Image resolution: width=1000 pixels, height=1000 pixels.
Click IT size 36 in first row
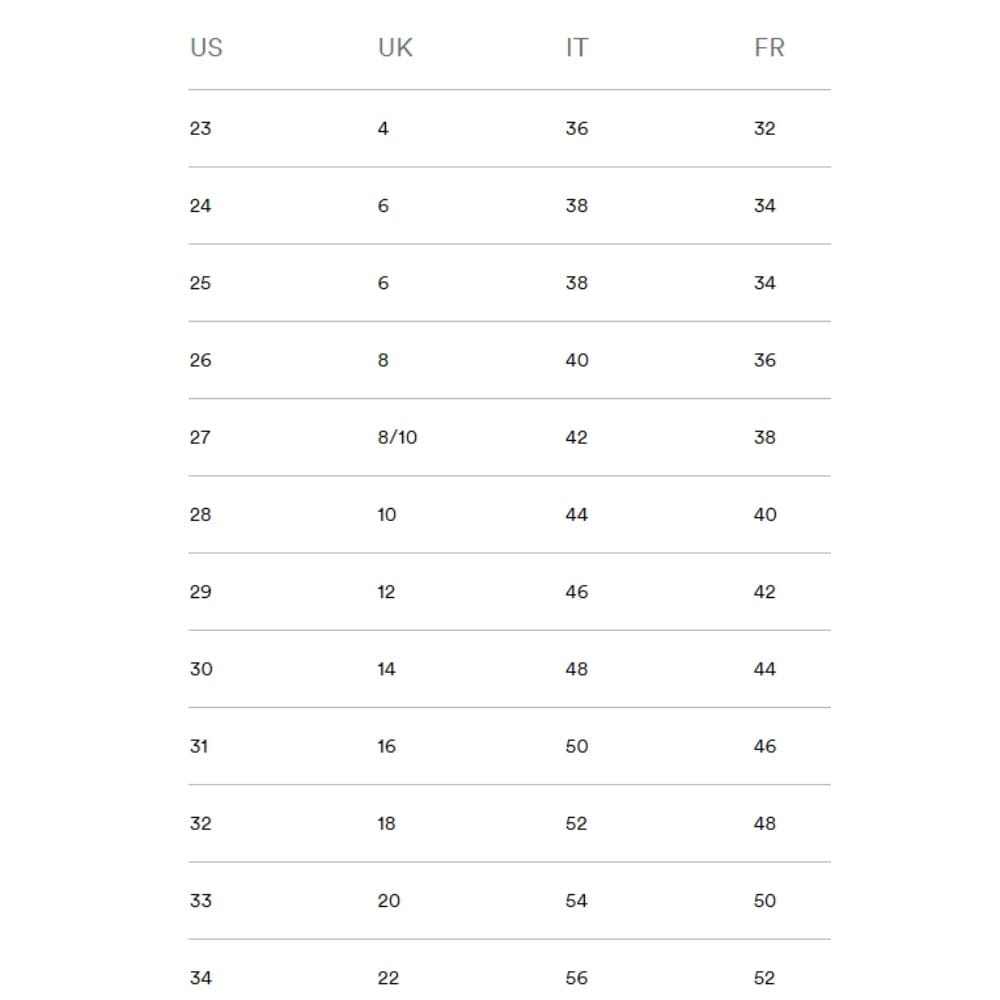point(577,128)
